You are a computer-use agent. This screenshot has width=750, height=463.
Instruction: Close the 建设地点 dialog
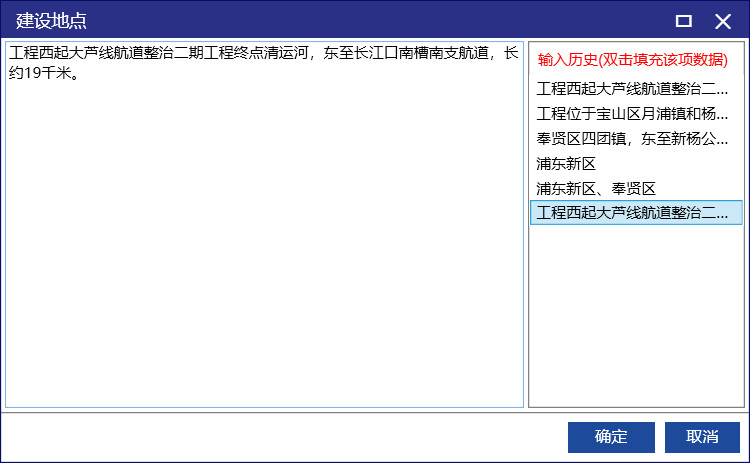pyautogui.click(x=723, y=21)
